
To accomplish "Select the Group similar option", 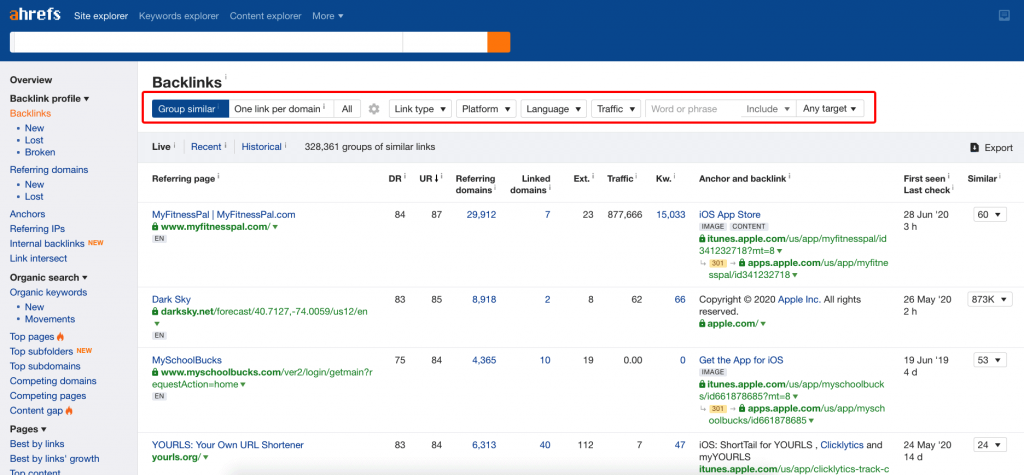I will coord(190,109).
